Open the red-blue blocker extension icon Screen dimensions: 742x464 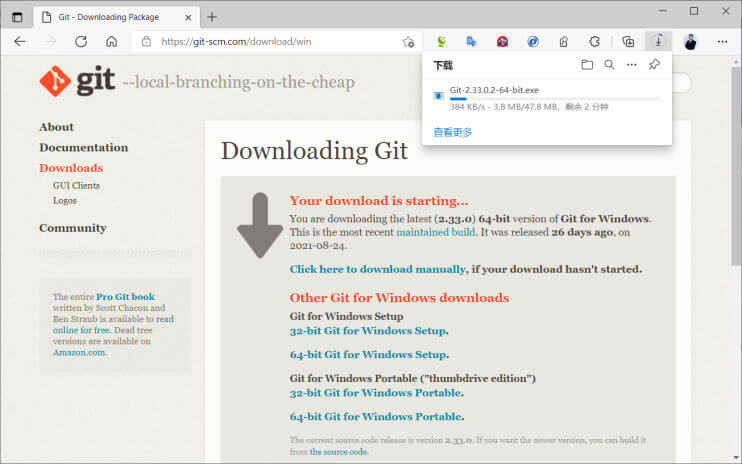[502, 42]
